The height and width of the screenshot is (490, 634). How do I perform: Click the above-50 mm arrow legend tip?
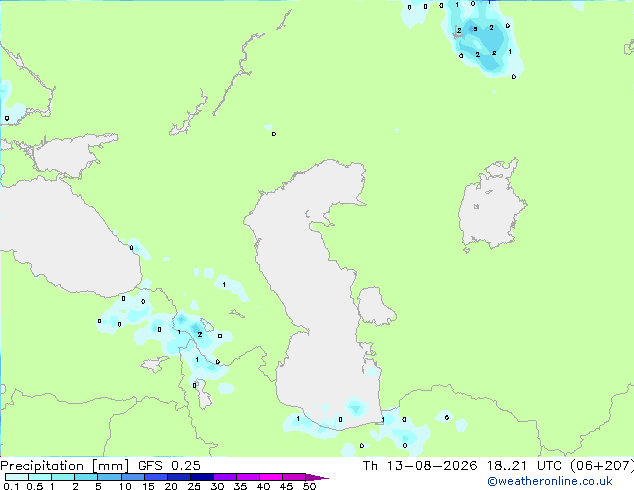pos(317,477)
